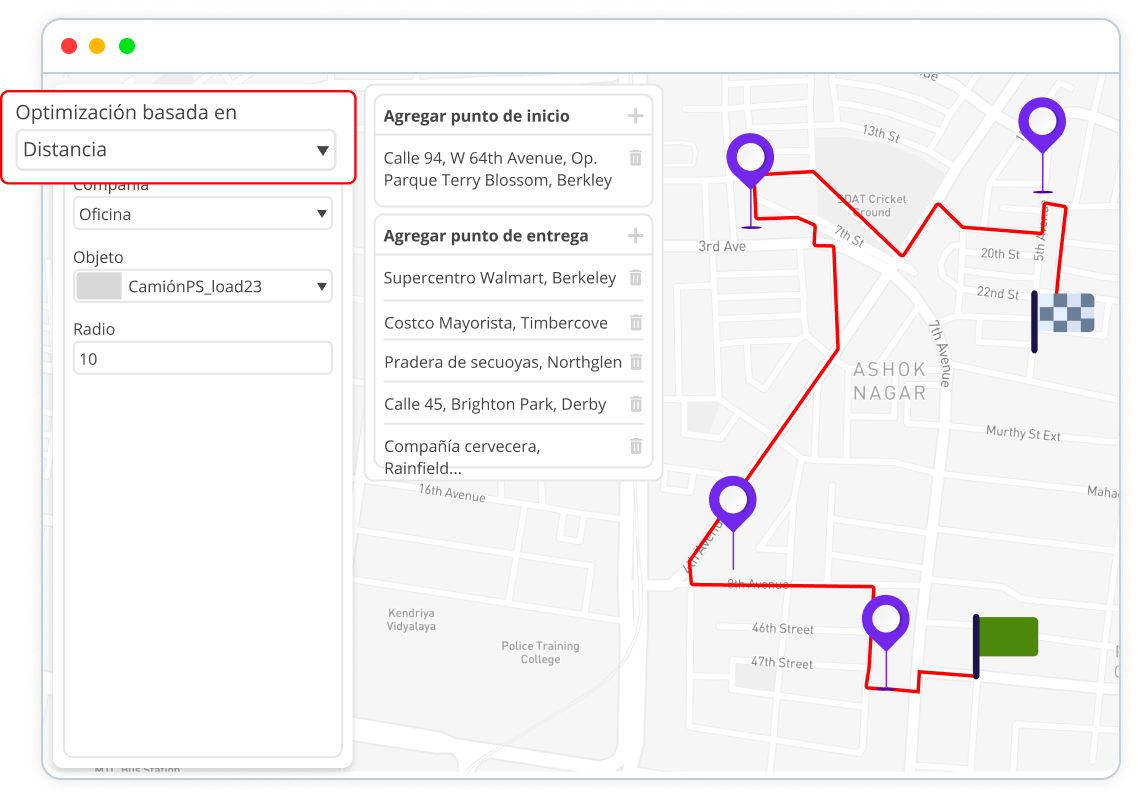This screenshot has height=797, width=1138.
Task: Delete Calle 45, Brighton Park, Derby entry
Action: pyautogui.click(x=636, y=404)
